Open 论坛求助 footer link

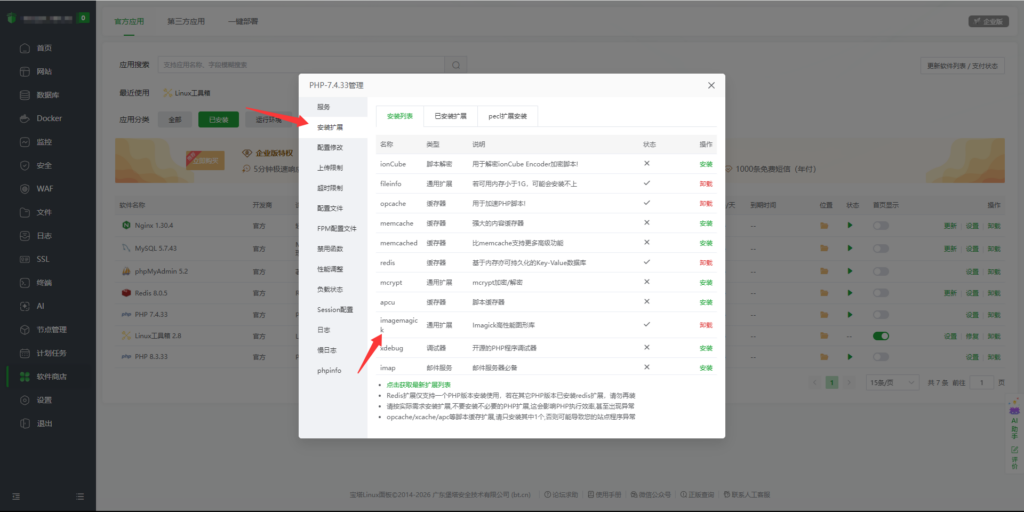click(561, 494)
